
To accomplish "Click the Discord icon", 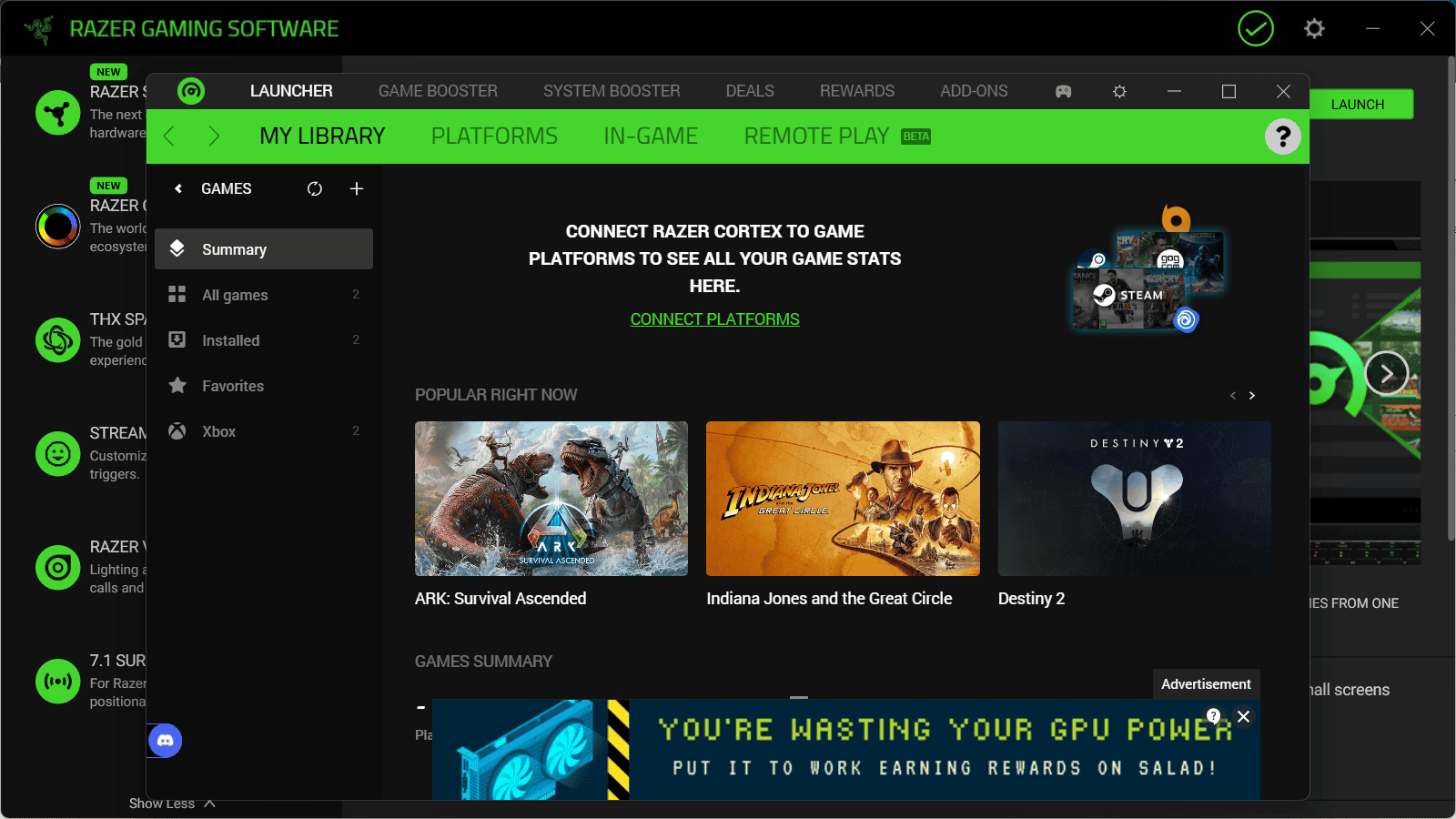I will click(x=165, y=741).
